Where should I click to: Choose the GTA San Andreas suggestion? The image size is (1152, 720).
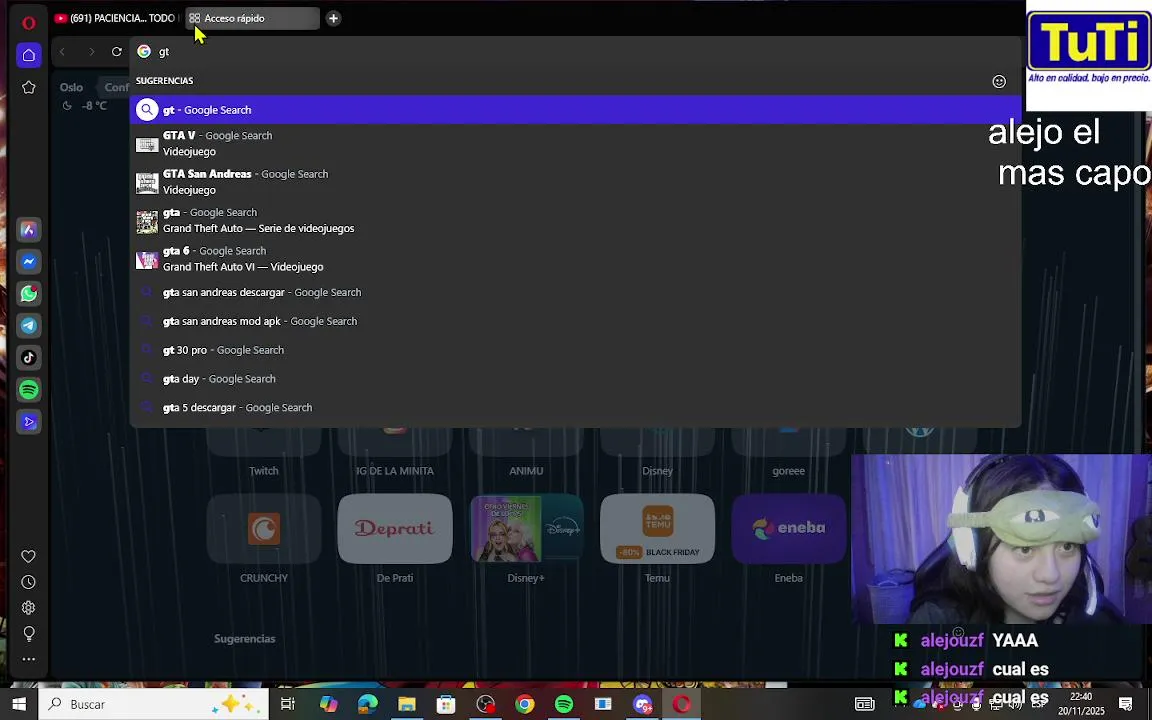click(x=575, y=181)
